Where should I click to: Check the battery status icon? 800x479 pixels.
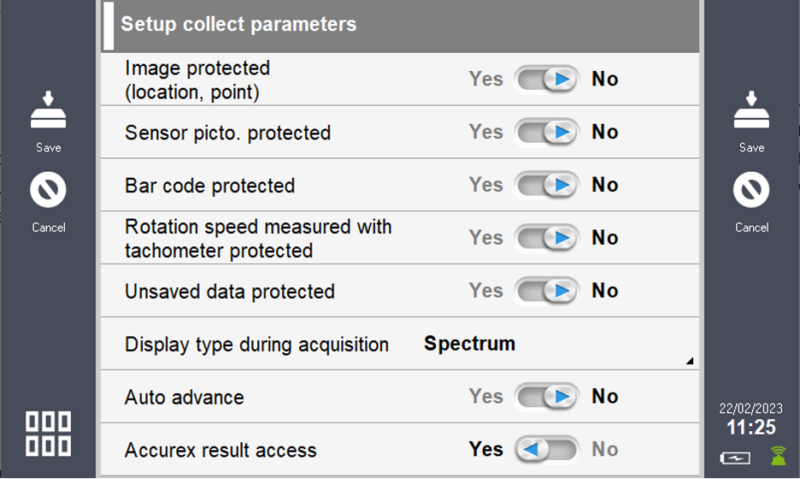(735, 458)
